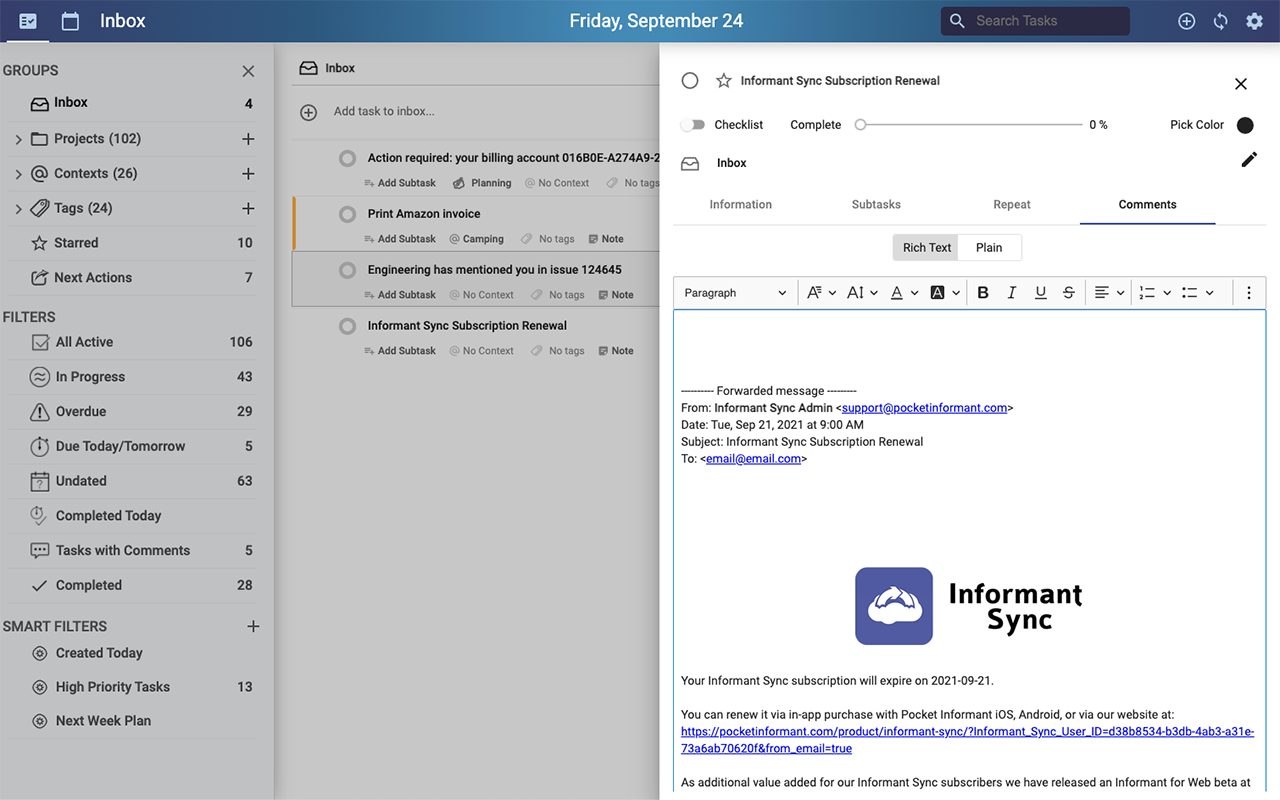Open the line height dropdown

tap(862, 293)
